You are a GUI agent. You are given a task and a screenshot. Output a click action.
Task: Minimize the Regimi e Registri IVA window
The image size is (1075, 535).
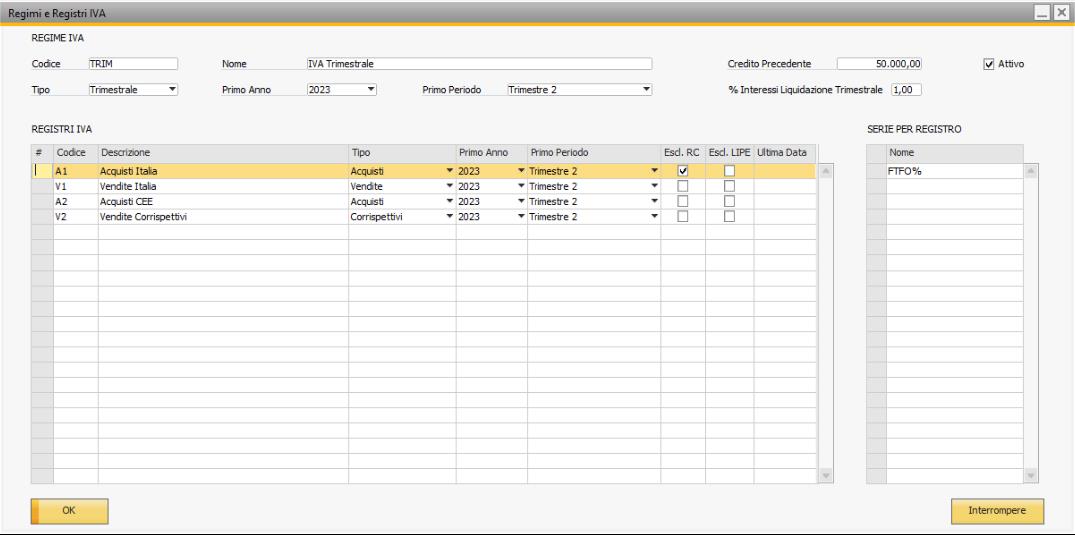point(1042,13)
